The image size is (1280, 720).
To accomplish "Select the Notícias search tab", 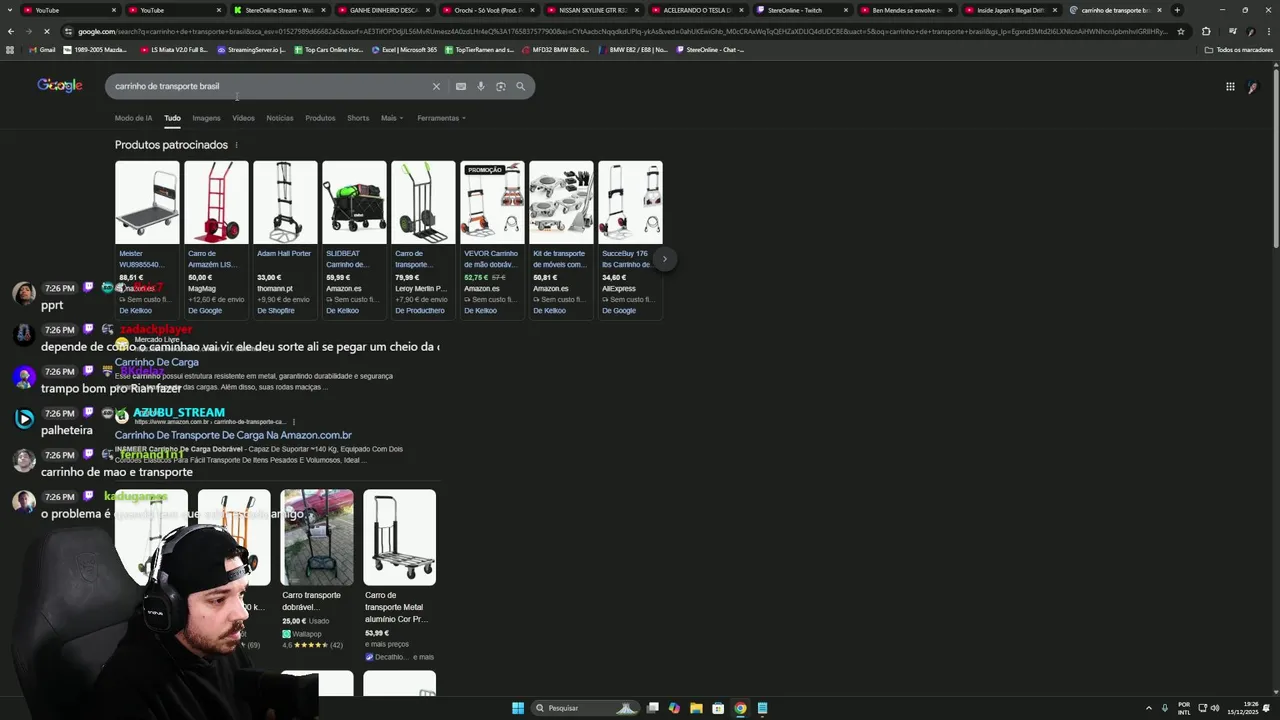I will pyautogui.click(x=280, y=118).
